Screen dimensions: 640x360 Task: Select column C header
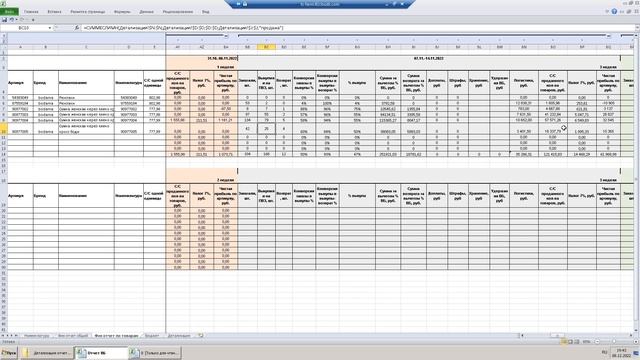pyautogui.click(x=86, y=47)
